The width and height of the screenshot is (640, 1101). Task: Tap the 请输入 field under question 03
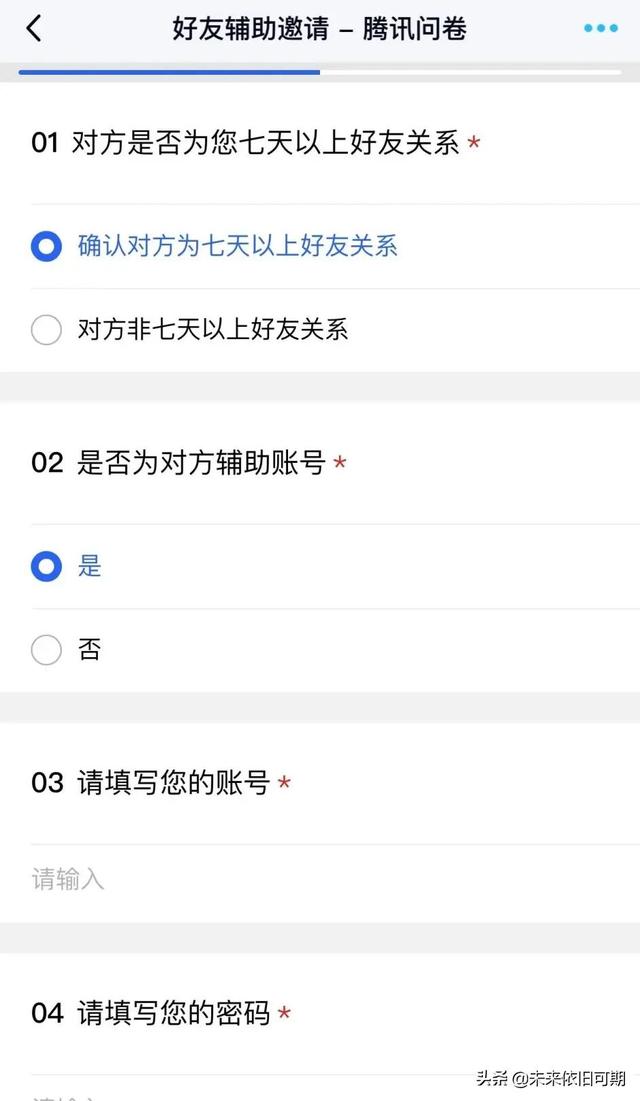coord(200,878)
